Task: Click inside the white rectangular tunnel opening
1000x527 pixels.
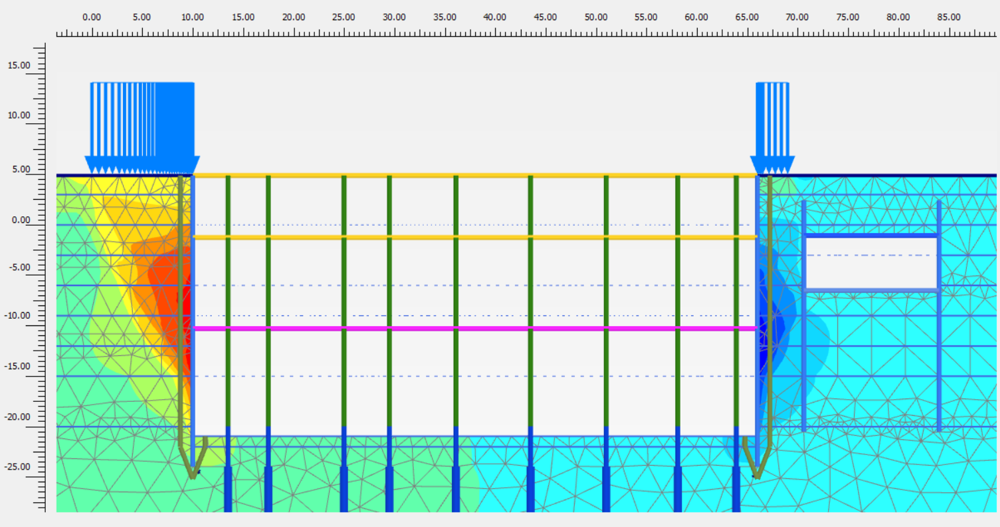Action: [870, 263]
